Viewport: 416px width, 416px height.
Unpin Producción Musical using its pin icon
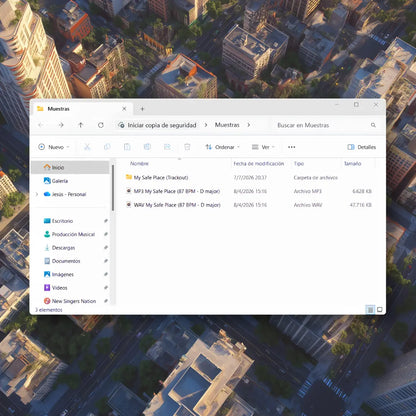click(106, 234)
